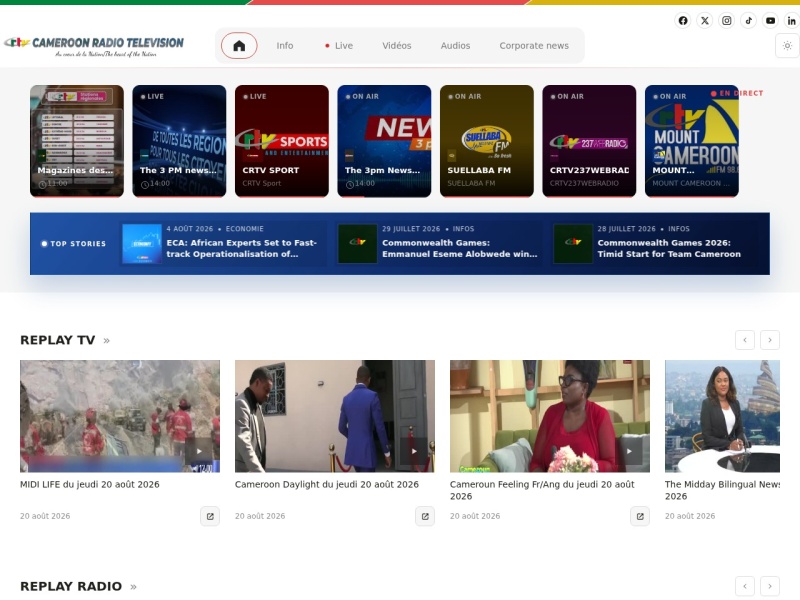Open the YouTube social icon
800x600 pixels.
[770, 20]
